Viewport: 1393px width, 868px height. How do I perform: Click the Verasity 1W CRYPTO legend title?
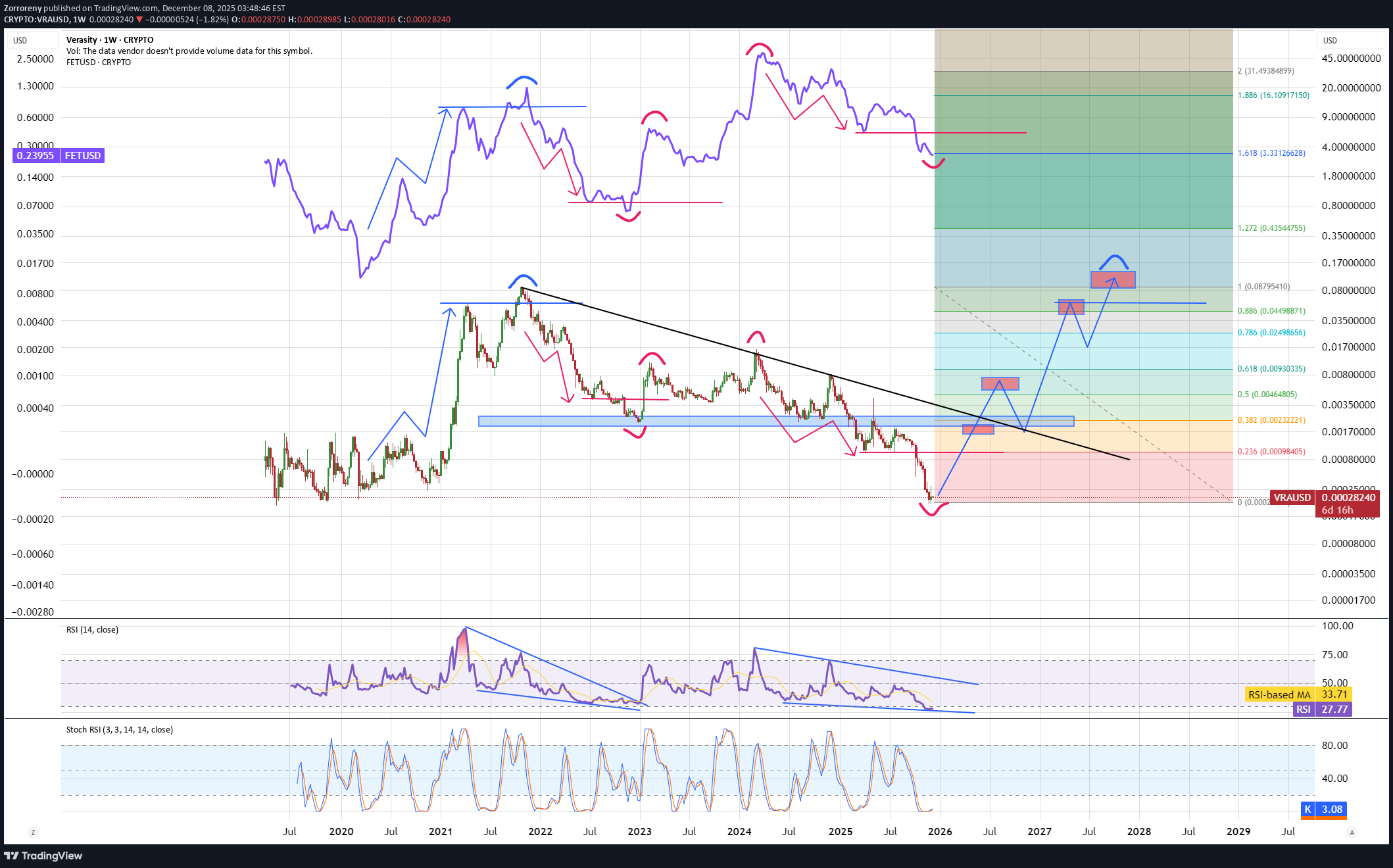click(109, 40)
